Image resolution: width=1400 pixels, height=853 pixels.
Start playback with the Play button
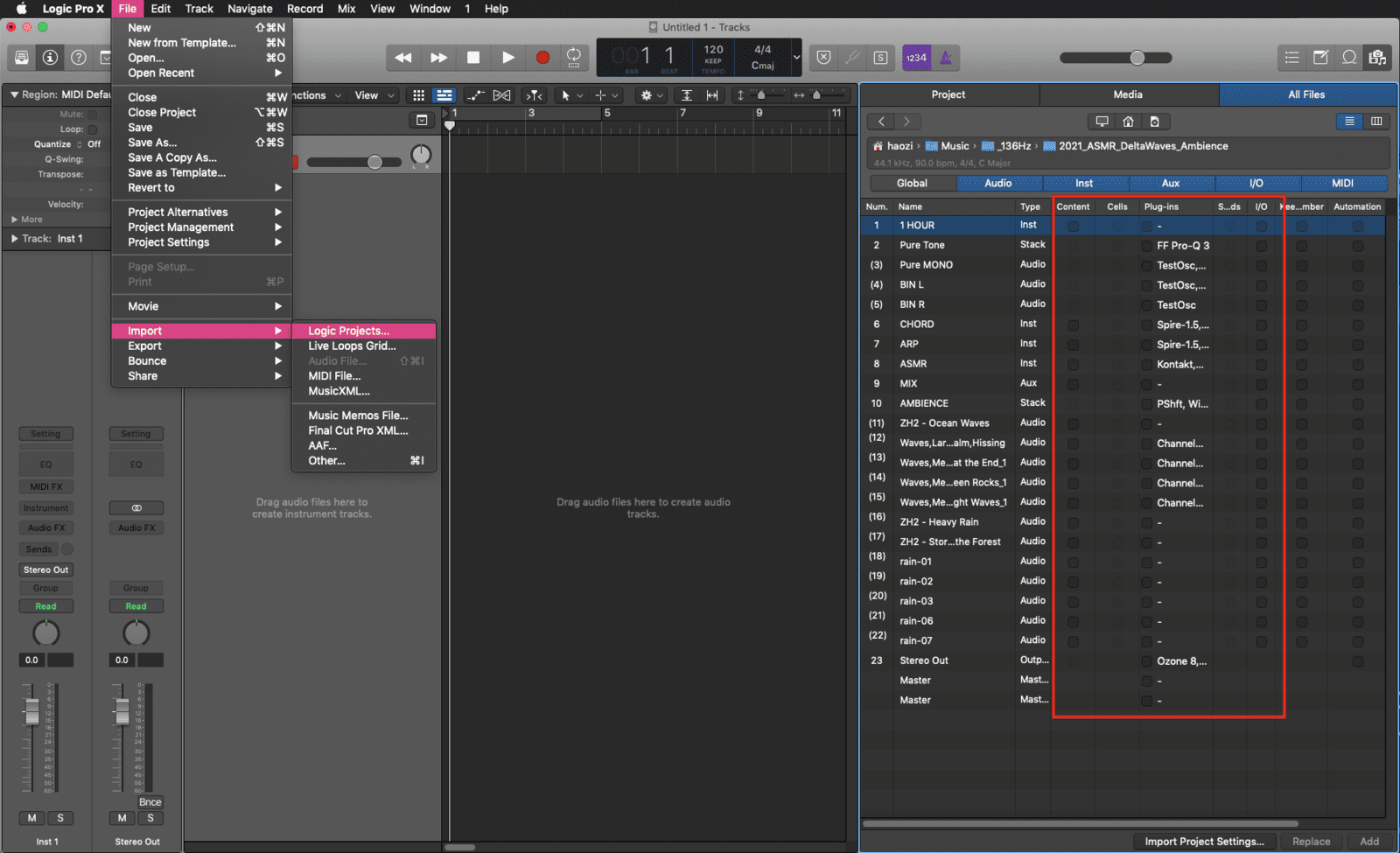[508, 58]
